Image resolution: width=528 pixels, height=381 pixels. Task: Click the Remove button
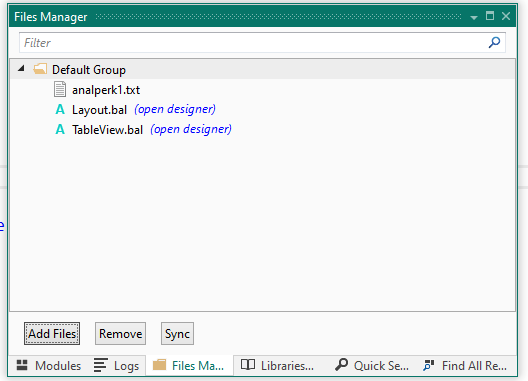click(x=120, y=334)
